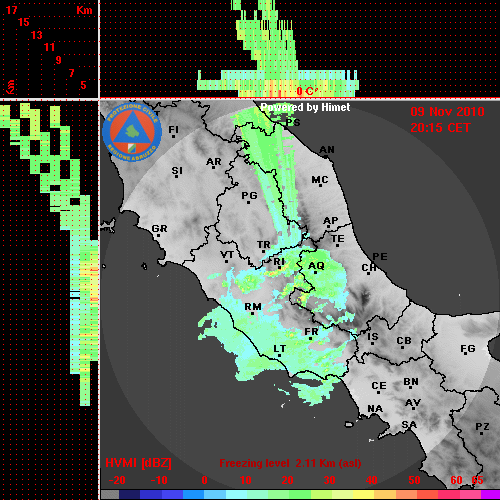Viewport: 500px width, 500px height.
Task: Click the IS city label
Action: click(x=373, y=337)
